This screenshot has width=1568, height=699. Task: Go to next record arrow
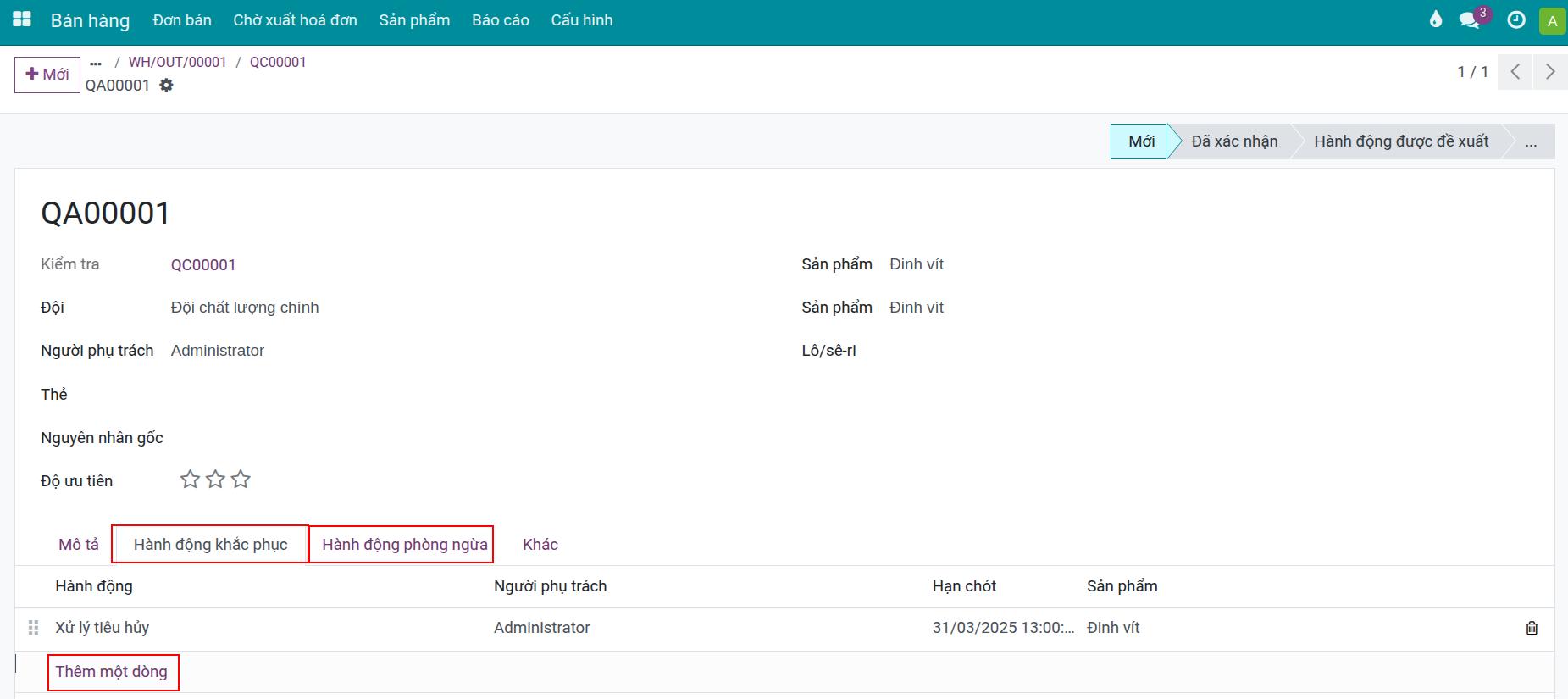[x=1549, y=72]
